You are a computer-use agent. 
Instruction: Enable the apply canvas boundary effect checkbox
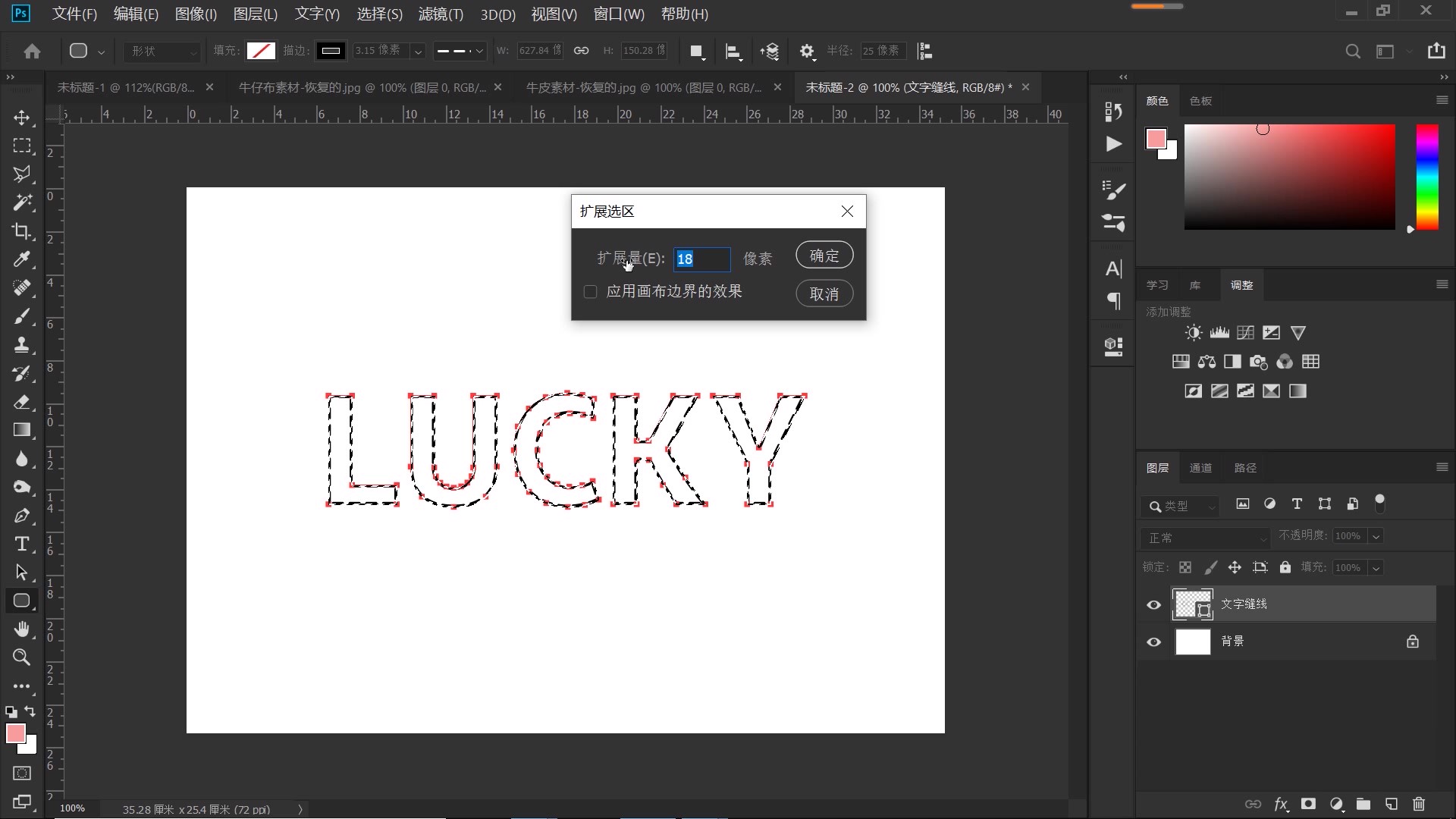(590, 292)
